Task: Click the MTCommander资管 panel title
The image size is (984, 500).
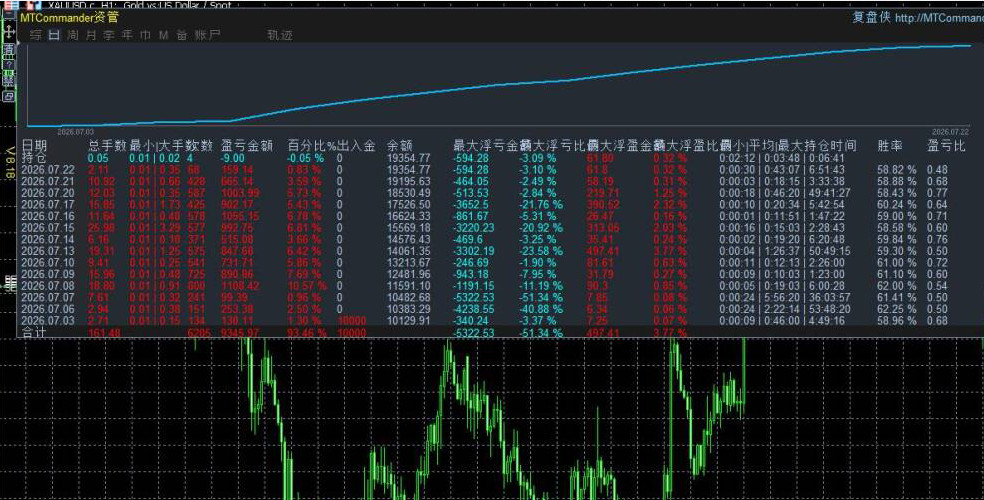Action: [x=69, y=18]
